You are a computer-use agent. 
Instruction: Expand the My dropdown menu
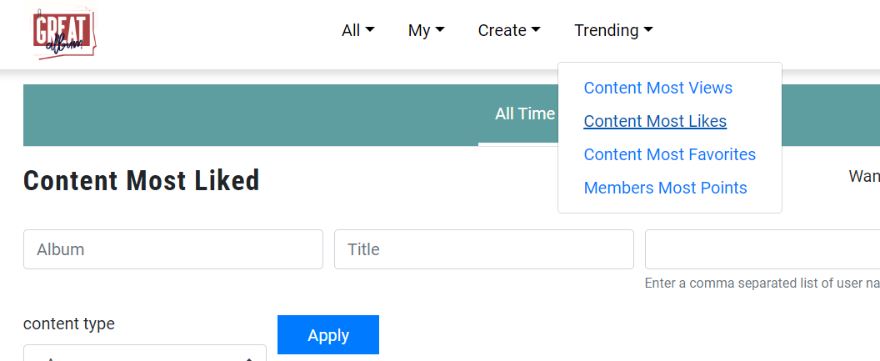coord(426,30)
